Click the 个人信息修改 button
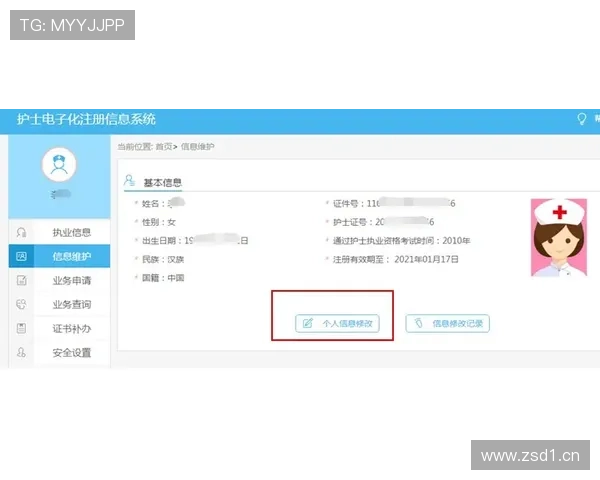Image resolution: width=600 pixels, height=480 pixels. click(x=337, y=323)
